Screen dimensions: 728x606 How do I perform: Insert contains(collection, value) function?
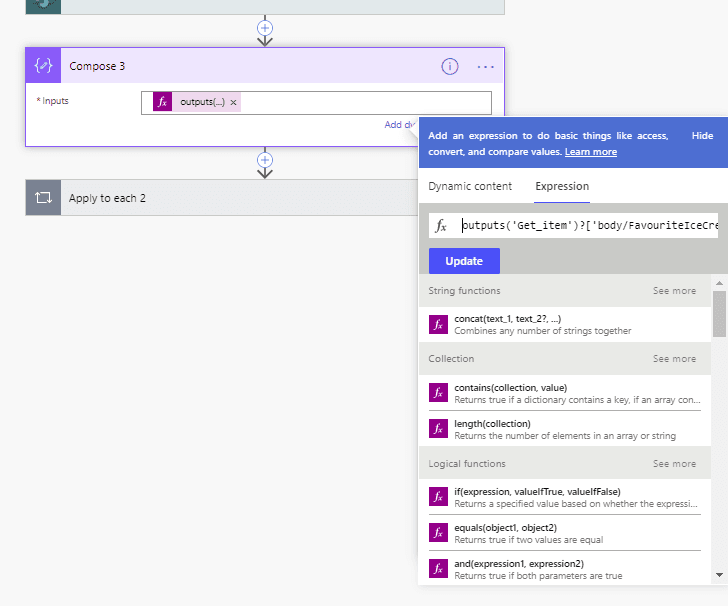pos(565,393)
